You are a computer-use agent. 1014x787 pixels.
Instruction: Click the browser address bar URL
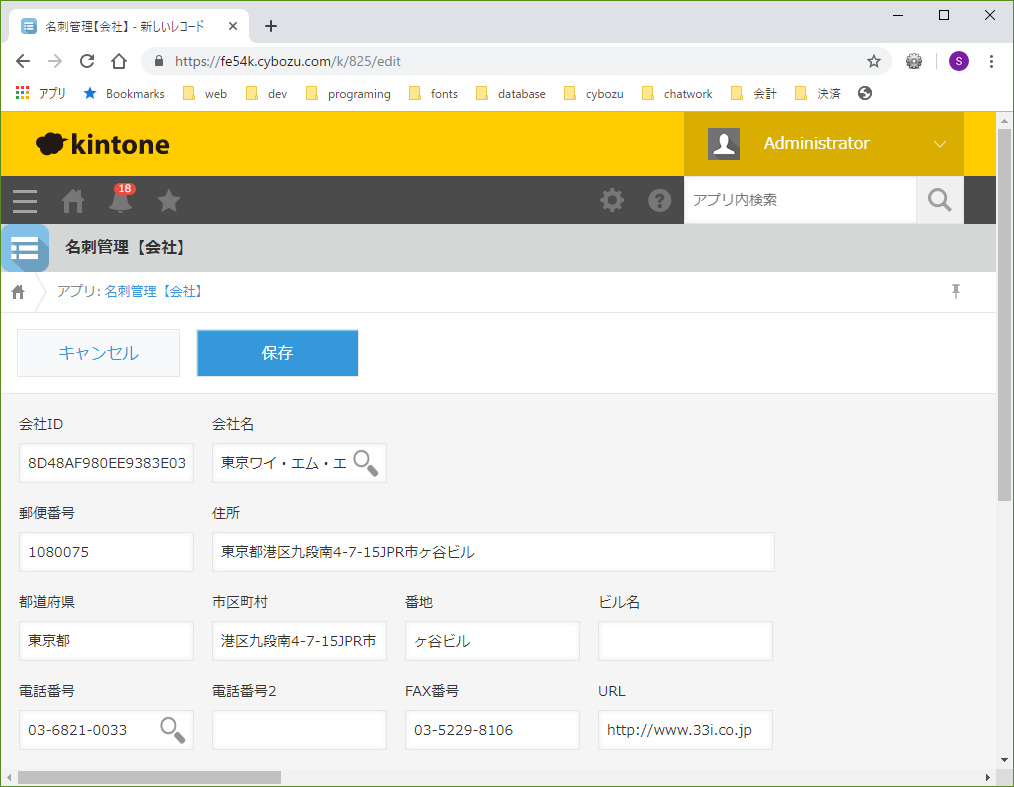[288, 61]
